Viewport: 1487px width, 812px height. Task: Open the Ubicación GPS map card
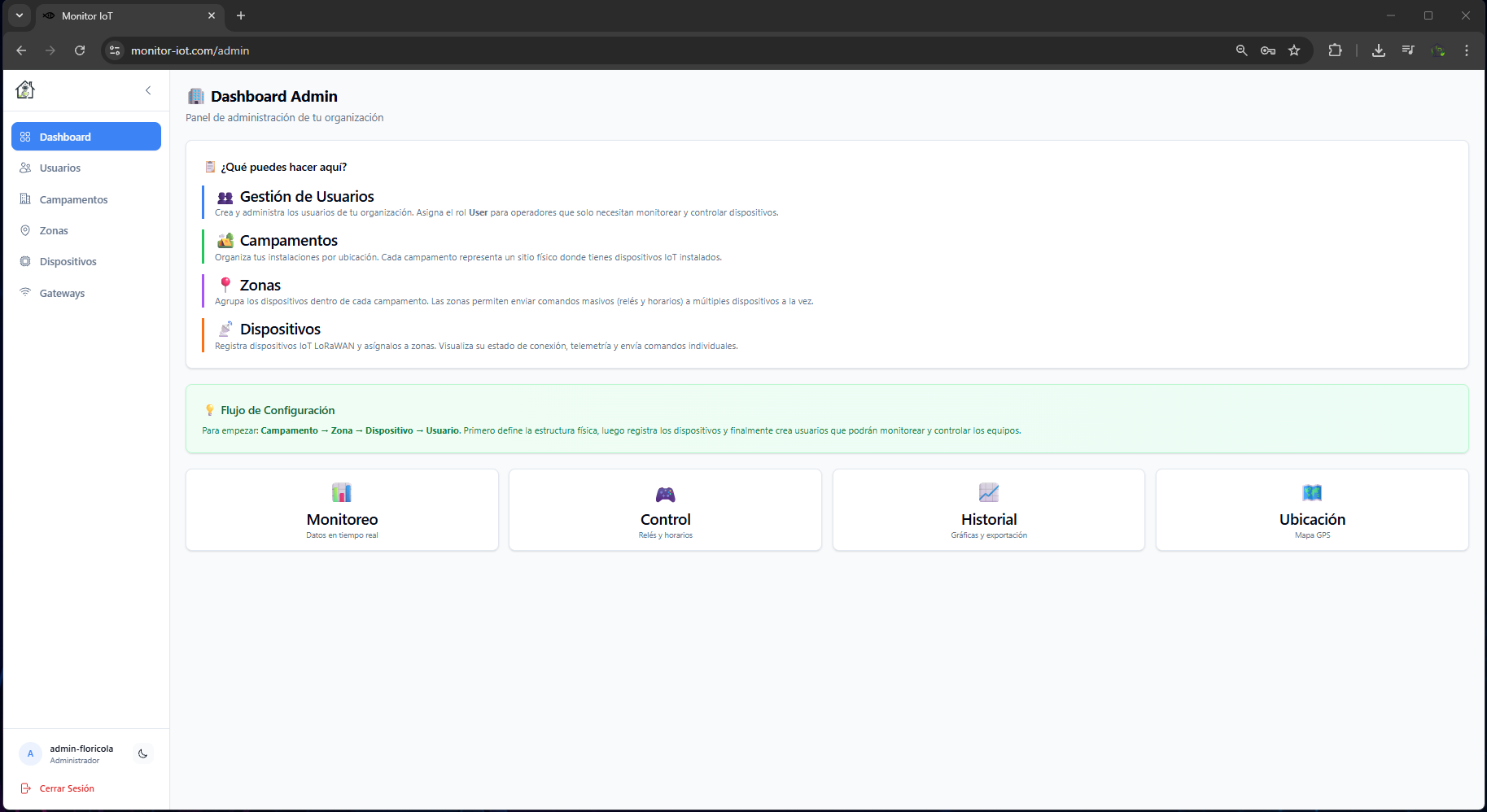[x=1312, y=510]
